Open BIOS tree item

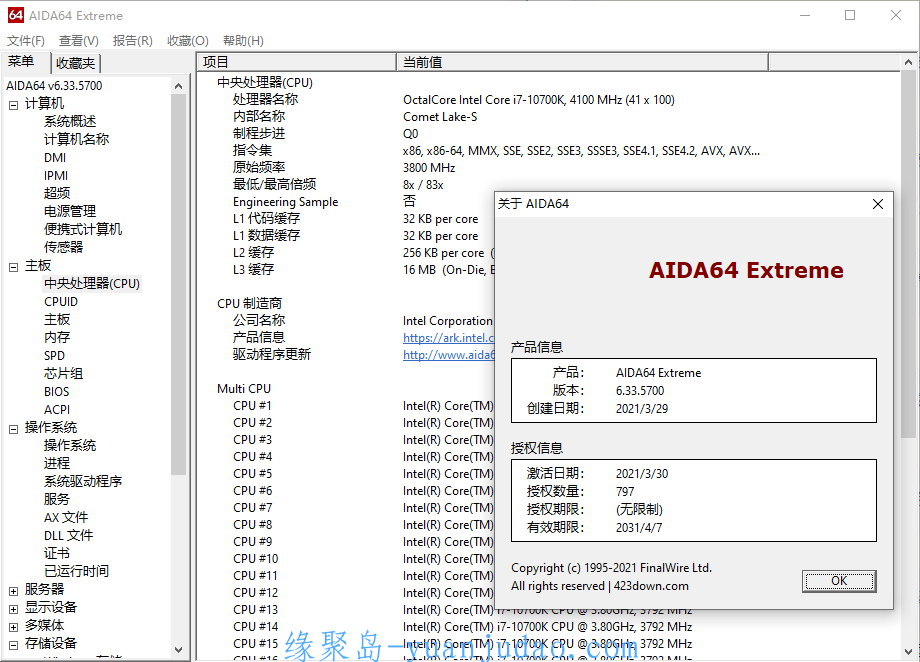56,391
